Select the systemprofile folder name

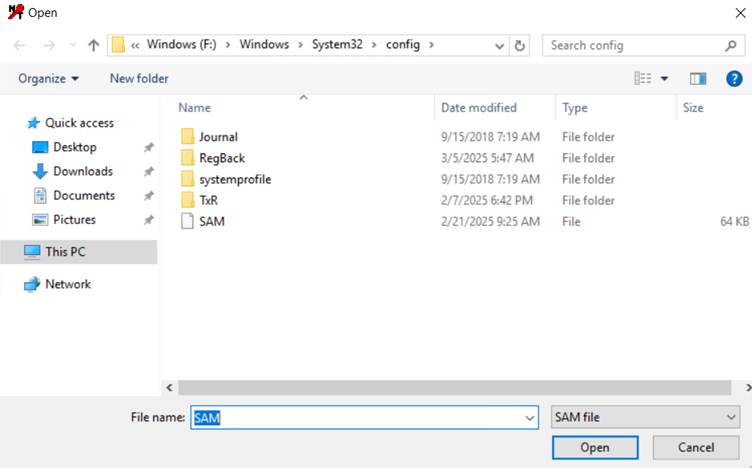[235, 179]
